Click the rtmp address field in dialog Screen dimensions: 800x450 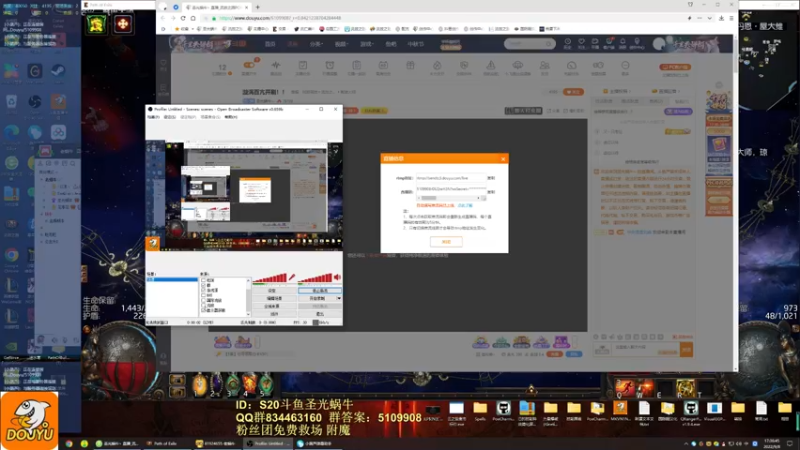[x=451, y=178]
